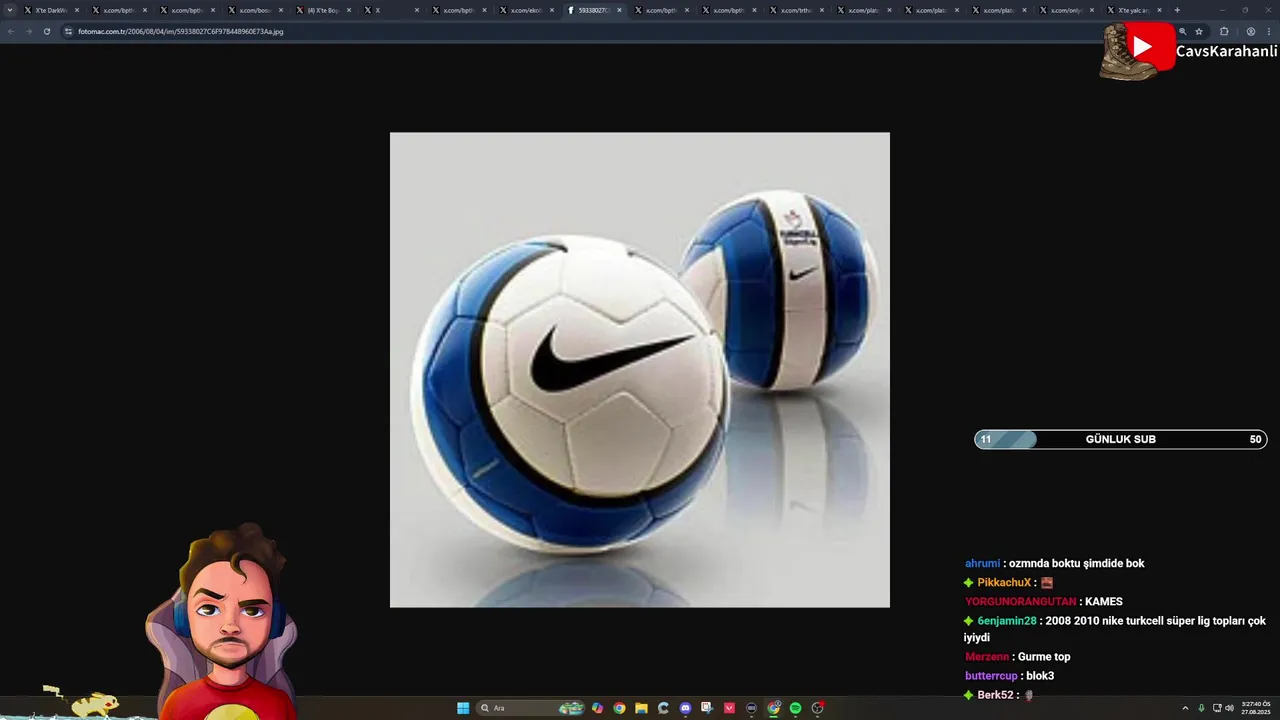Click the CavsKarahanli channel name

(1226, 51)
